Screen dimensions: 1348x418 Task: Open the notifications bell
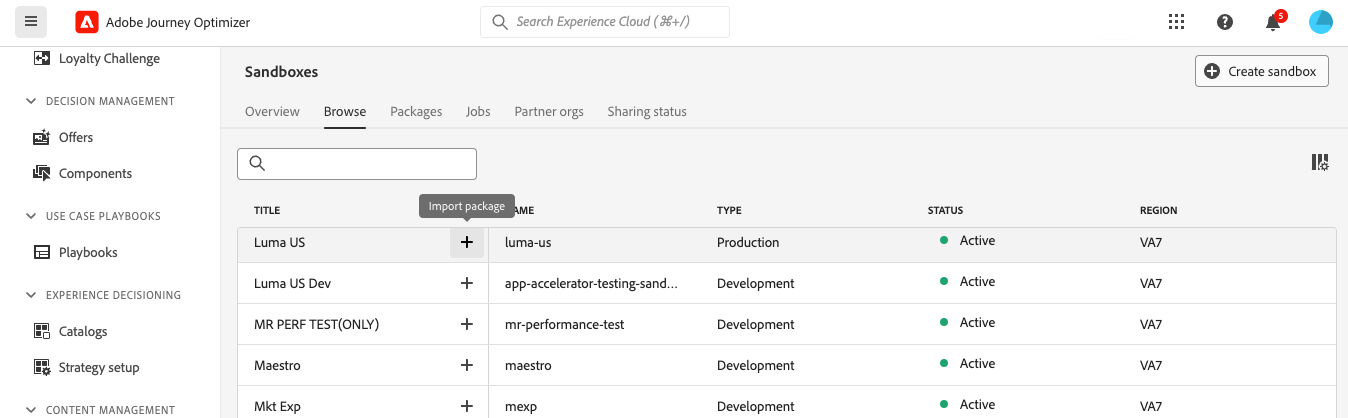[x=1273, y=23]
